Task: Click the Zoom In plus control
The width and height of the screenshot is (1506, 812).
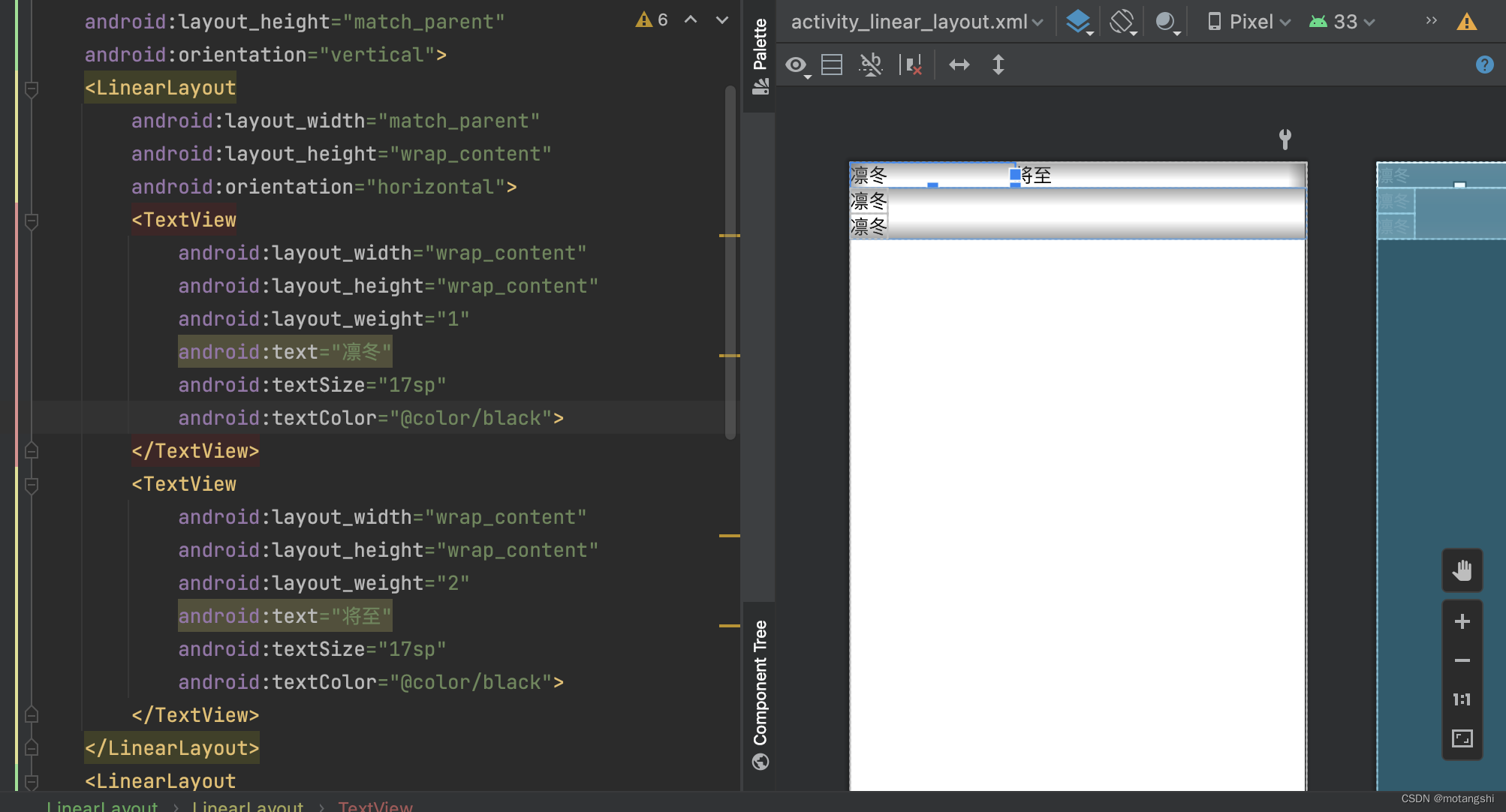Action: coord(1462,621)
